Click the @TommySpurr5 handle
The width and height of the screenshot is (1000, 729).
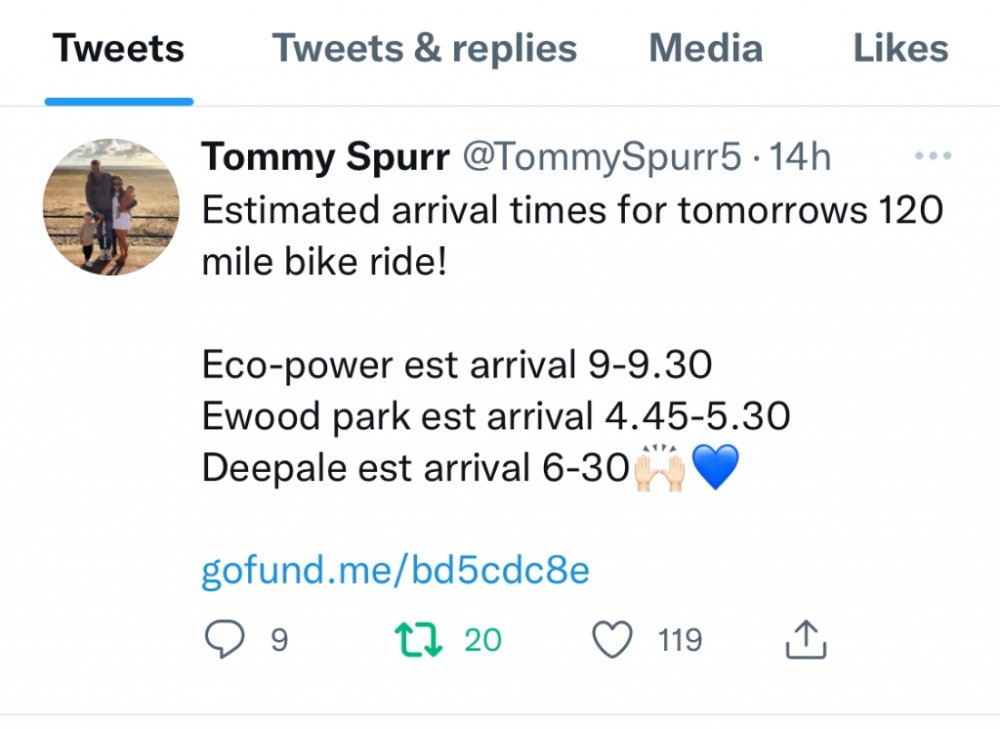point(600,157)
